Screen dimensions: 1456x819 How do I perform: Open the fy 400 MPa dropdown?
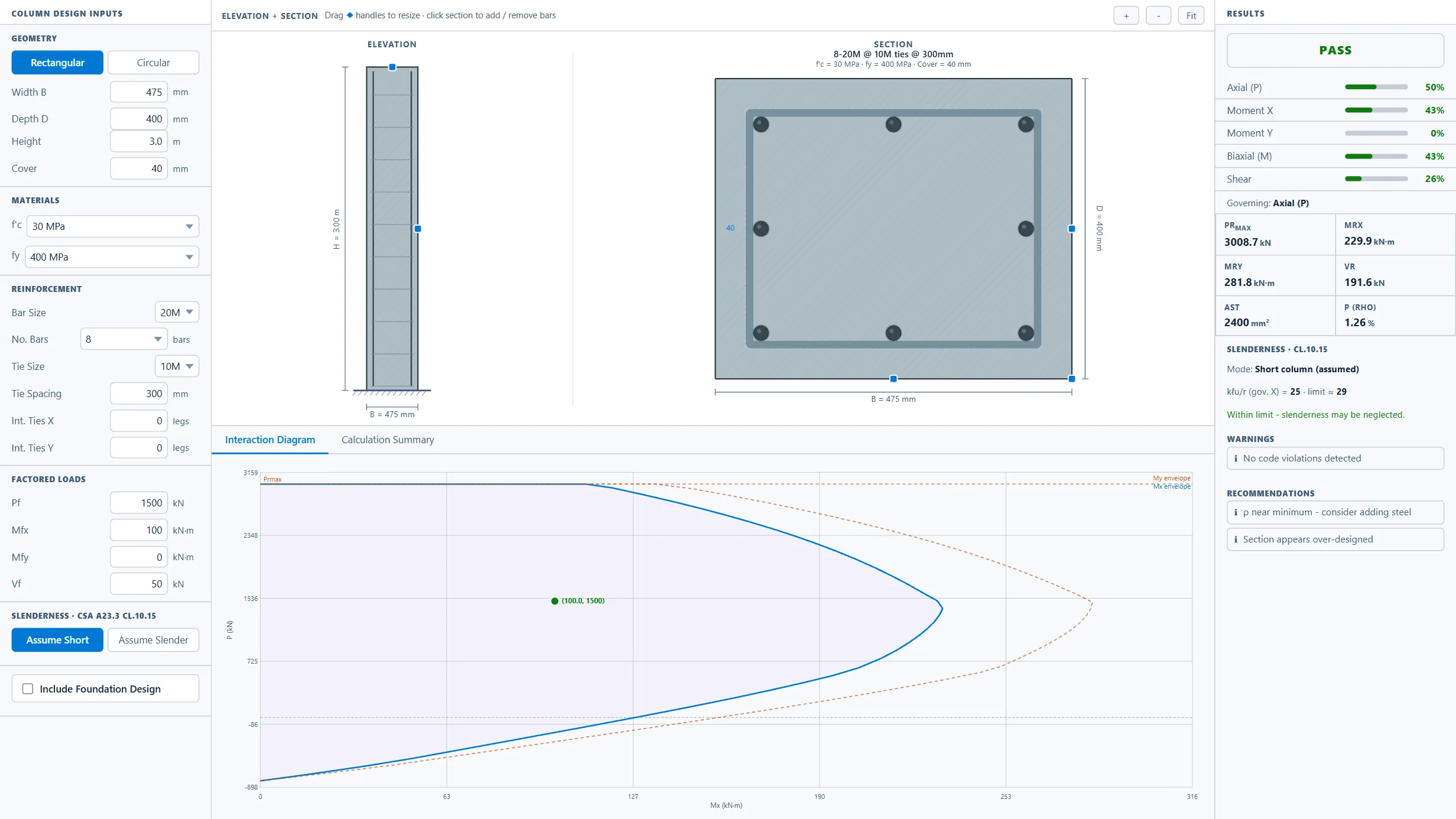[x=112, y=257]
